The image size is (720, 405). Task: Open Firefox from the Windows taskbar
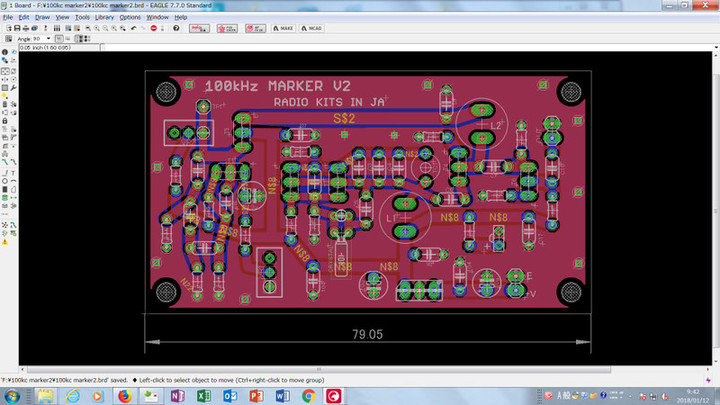pyautogui.click(x=124, y=396)
